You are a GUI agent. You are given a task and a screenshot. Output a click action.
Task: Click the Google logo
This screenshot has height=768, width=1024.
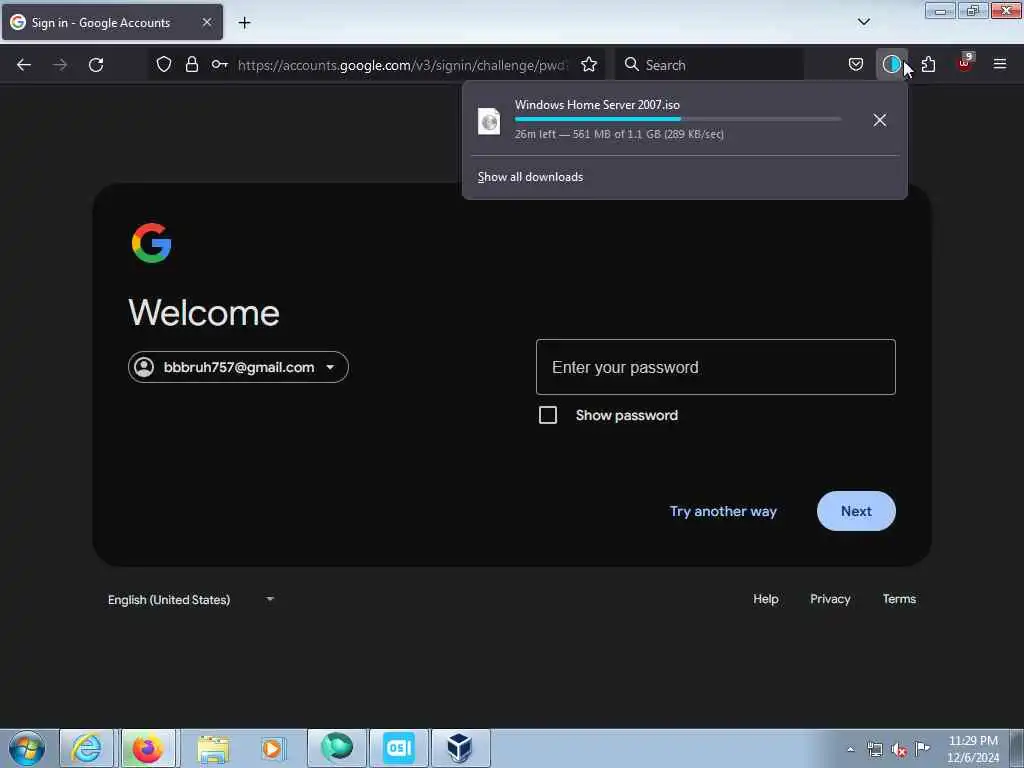[152, 243]
